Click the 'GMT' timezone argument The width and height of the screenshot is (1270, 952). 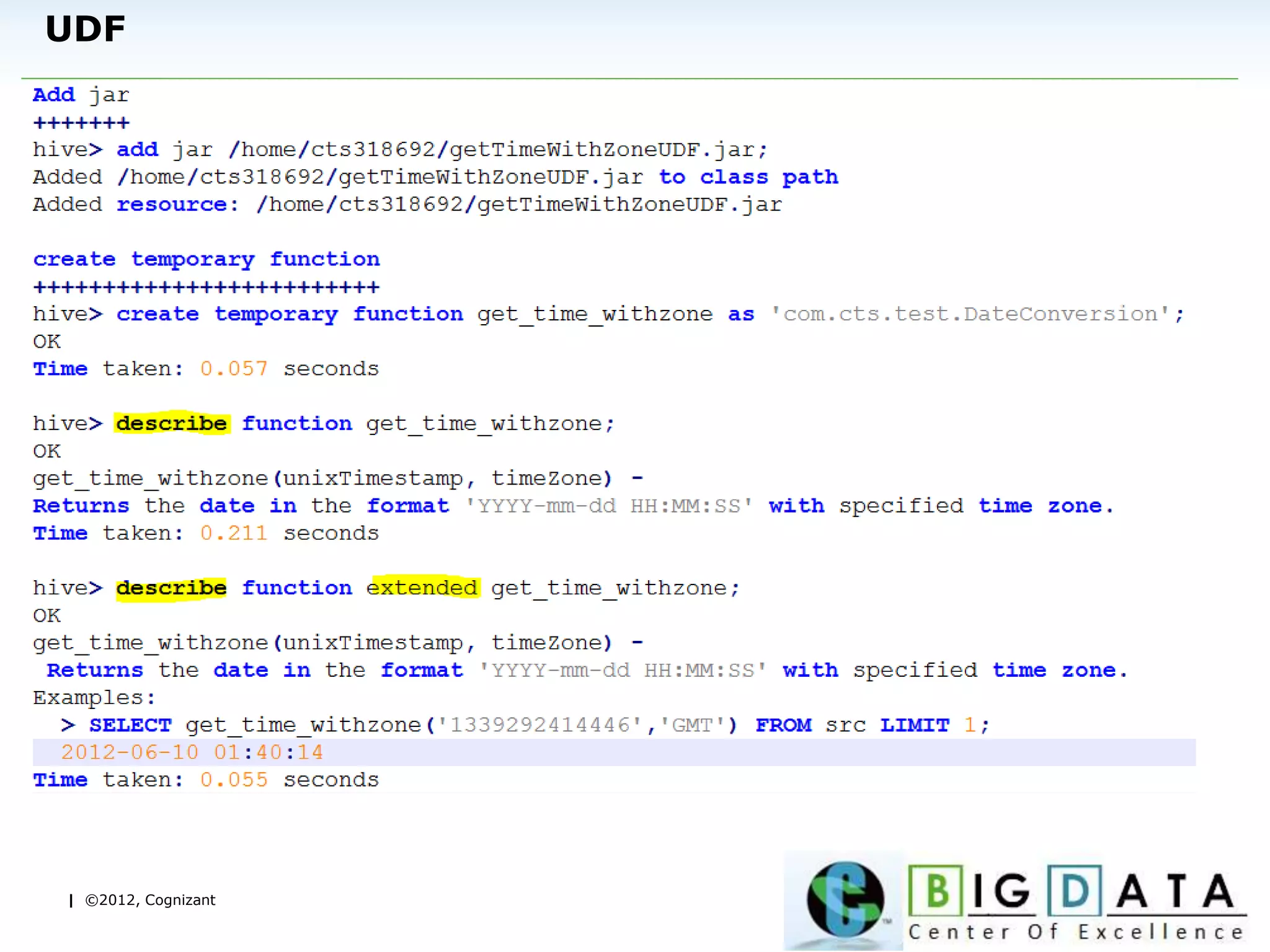point(692,725)
